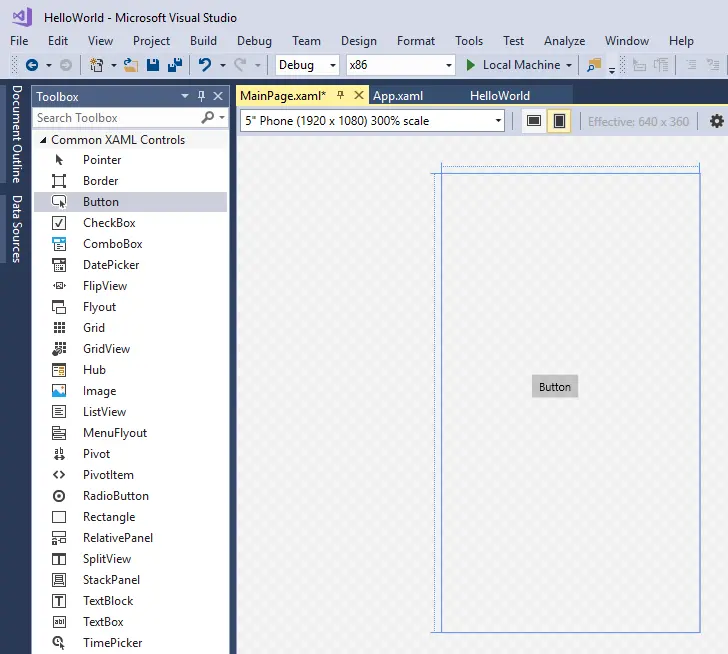Select the TextBlock control in Toolbox
The height and width of the screenshot is (654, 728).
(x=130, y=601)
